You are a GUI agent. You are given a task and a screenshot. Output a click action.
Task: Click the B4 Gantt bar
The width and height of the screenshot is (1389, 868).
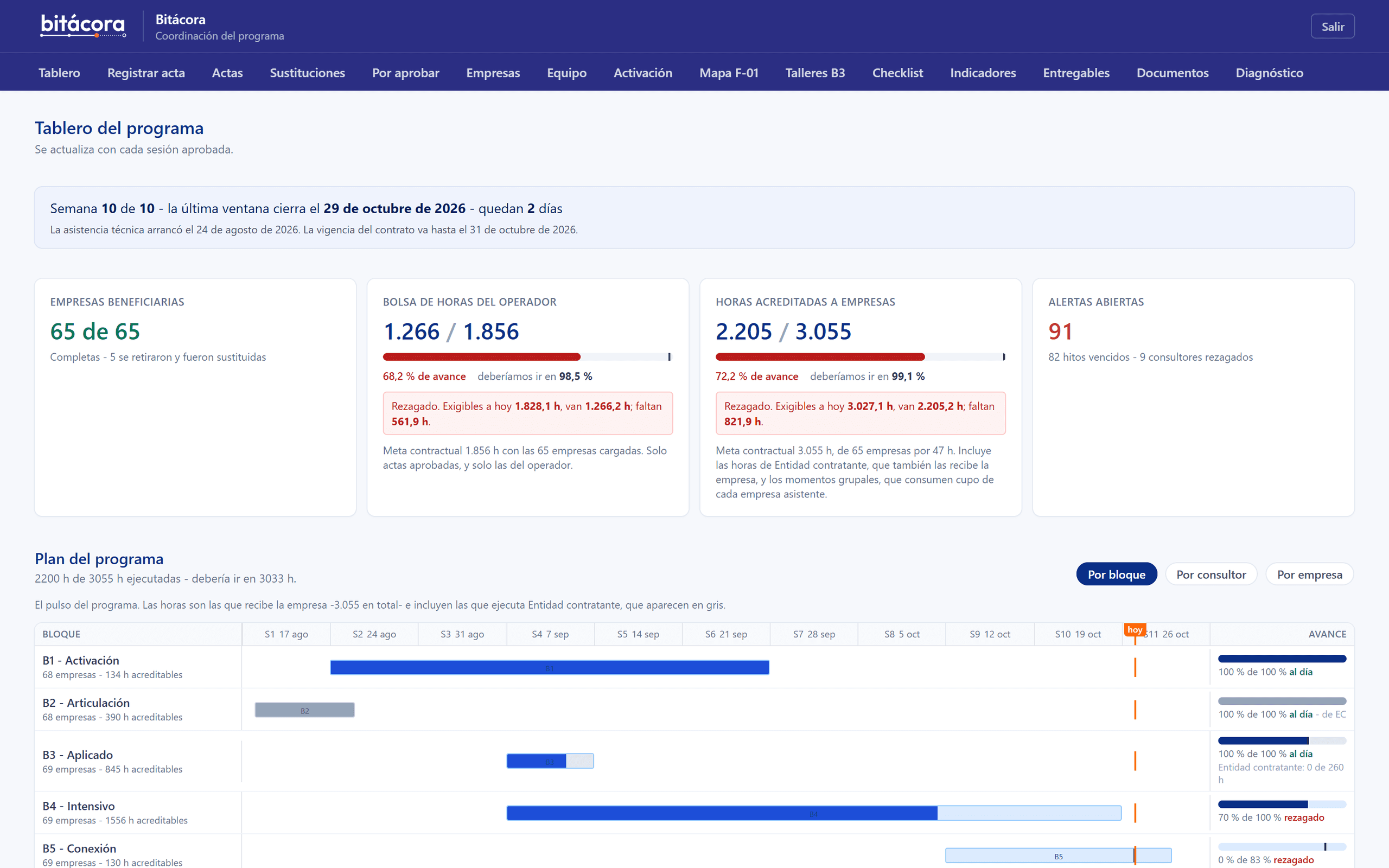click(813, 813)
